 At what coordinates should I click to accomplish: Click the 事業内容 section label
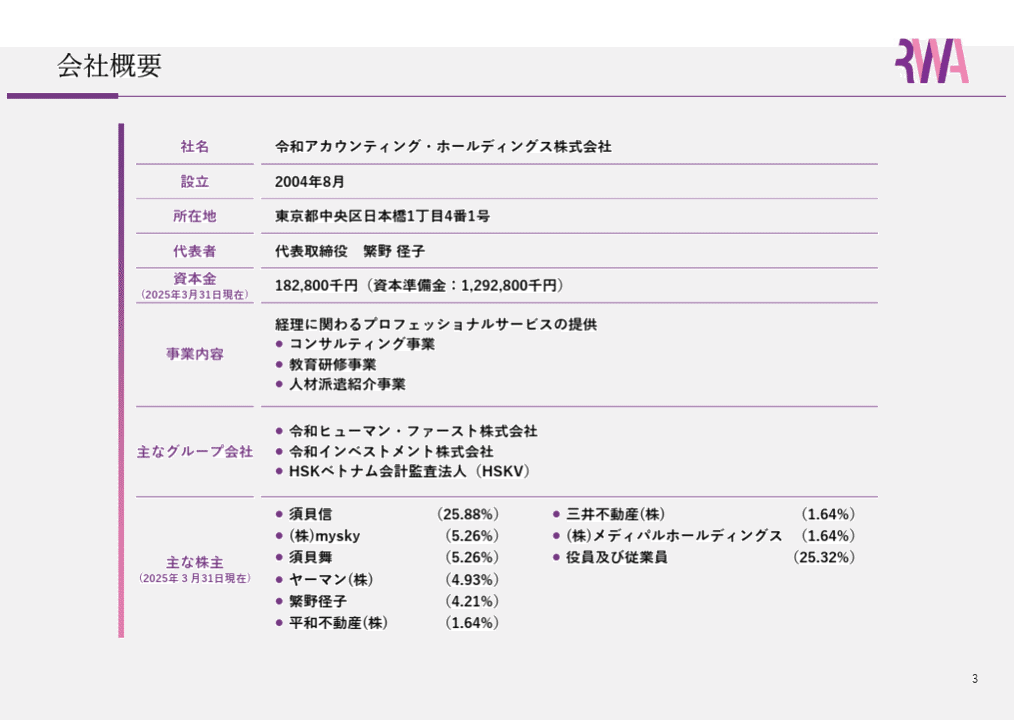coord(194,353)
